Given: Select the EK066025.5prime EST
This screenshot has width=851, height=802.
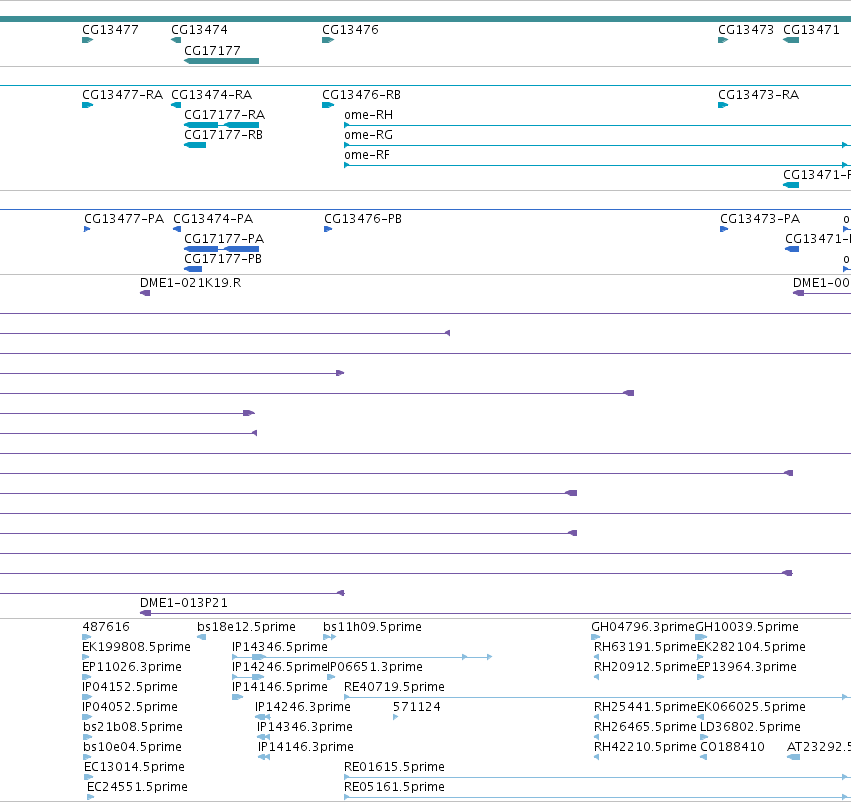Looking at the screenshot, I should pos(751,707).
